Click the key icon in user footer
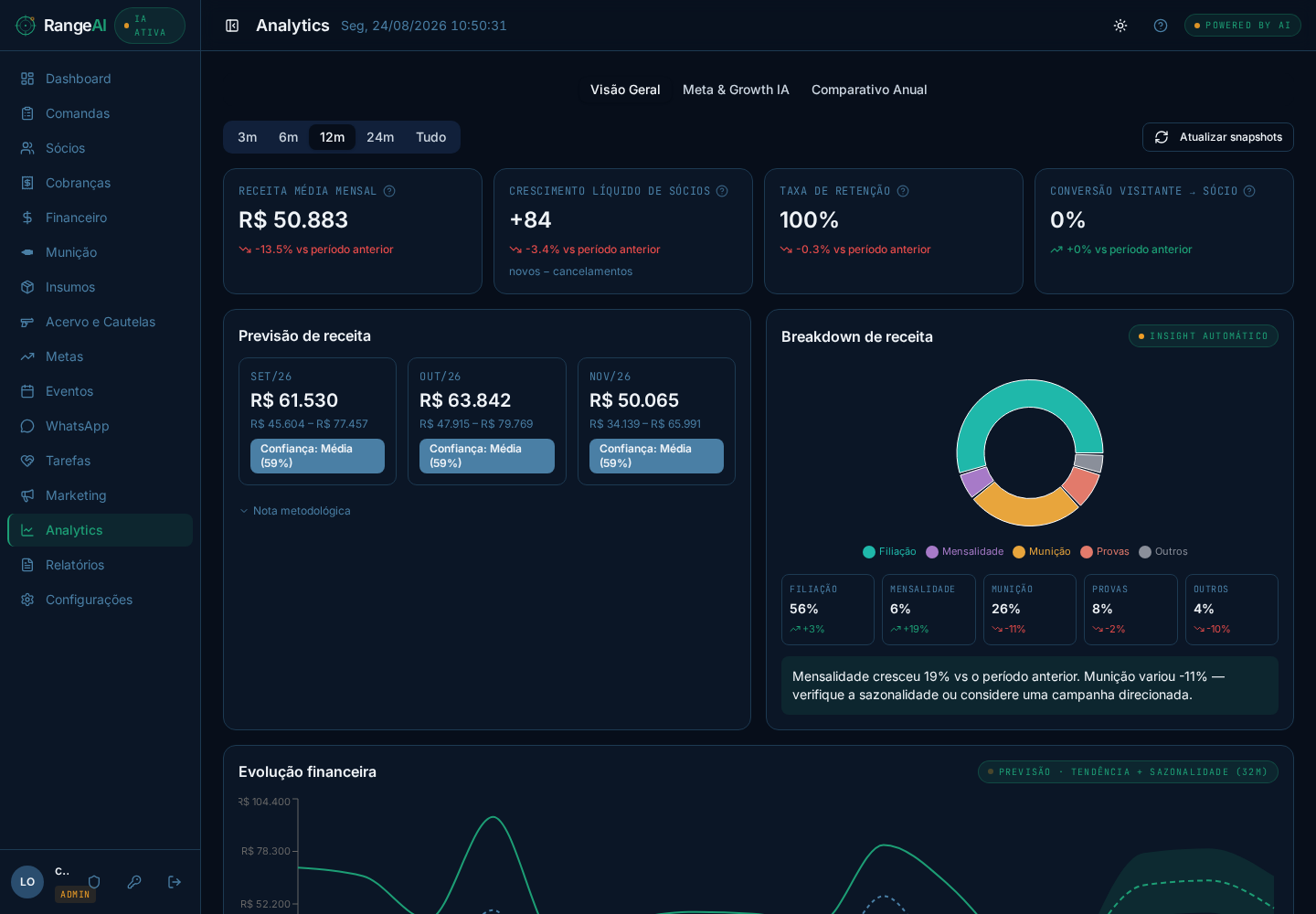 (x=134, y=882)
